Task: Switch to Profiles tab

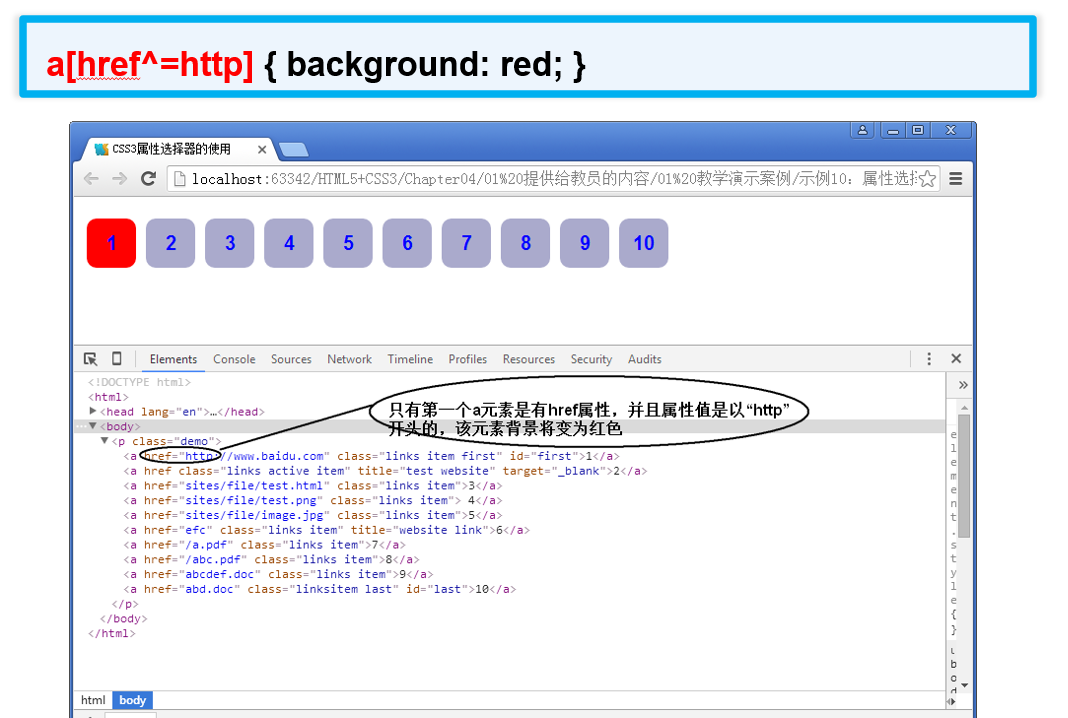Action: [467, 359]
